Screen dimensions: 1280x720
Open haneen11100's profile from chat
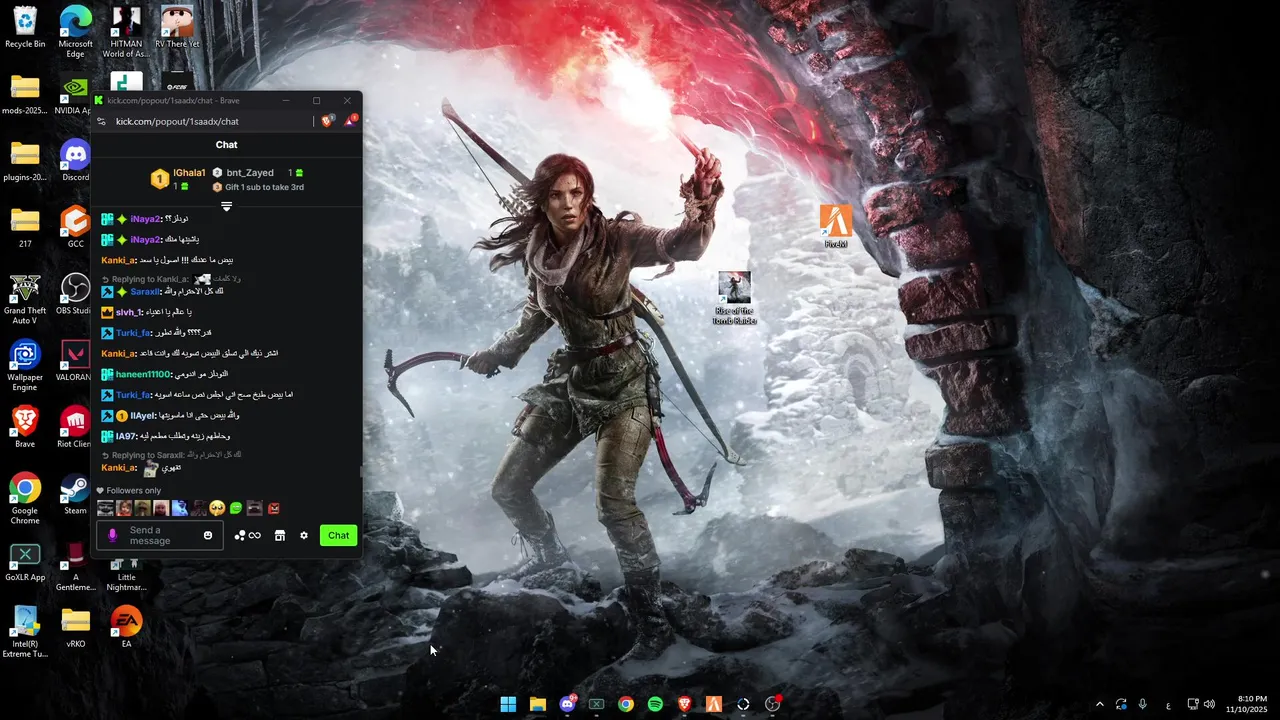(143, 374)
